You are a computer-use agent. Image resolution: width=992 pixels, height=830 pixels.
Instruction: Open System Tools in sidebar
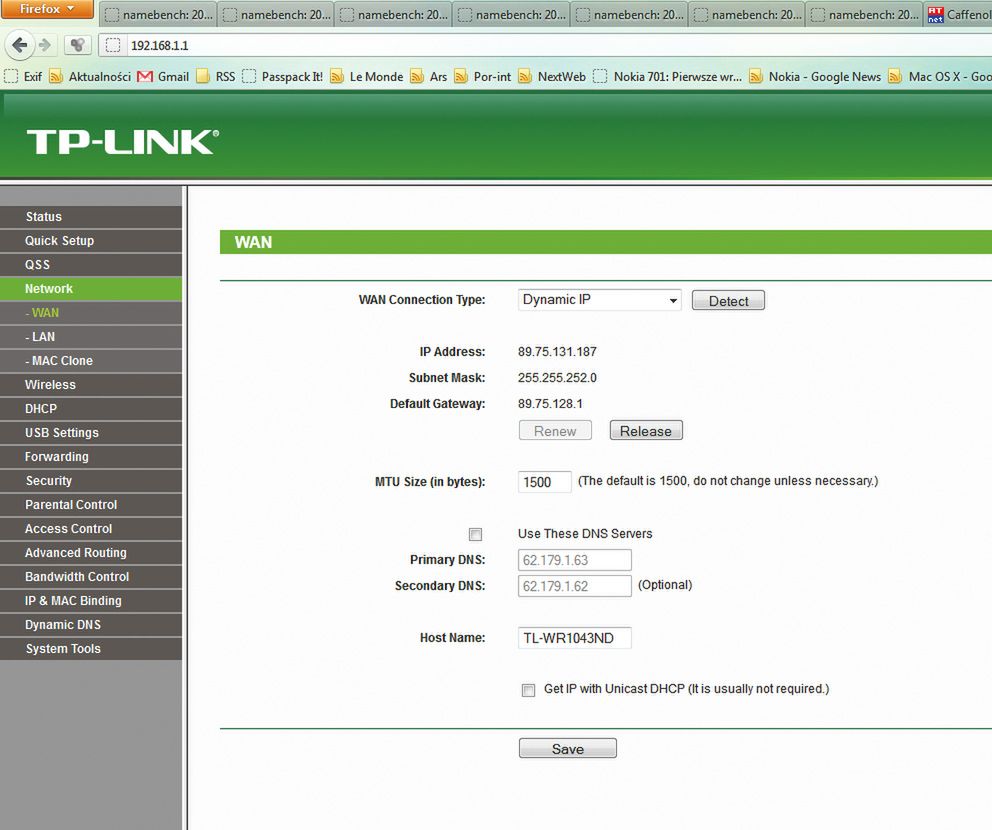(x=90, y=649)
